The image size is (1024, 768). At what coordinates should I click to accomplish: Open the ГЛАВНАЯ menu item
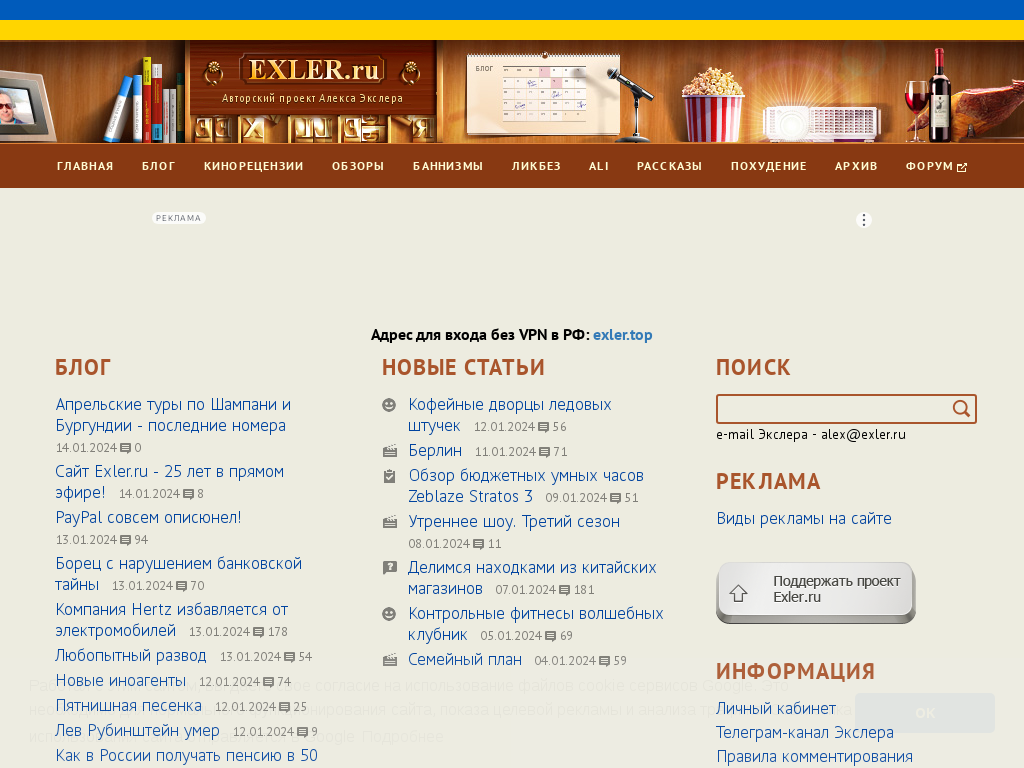point(85,167)
